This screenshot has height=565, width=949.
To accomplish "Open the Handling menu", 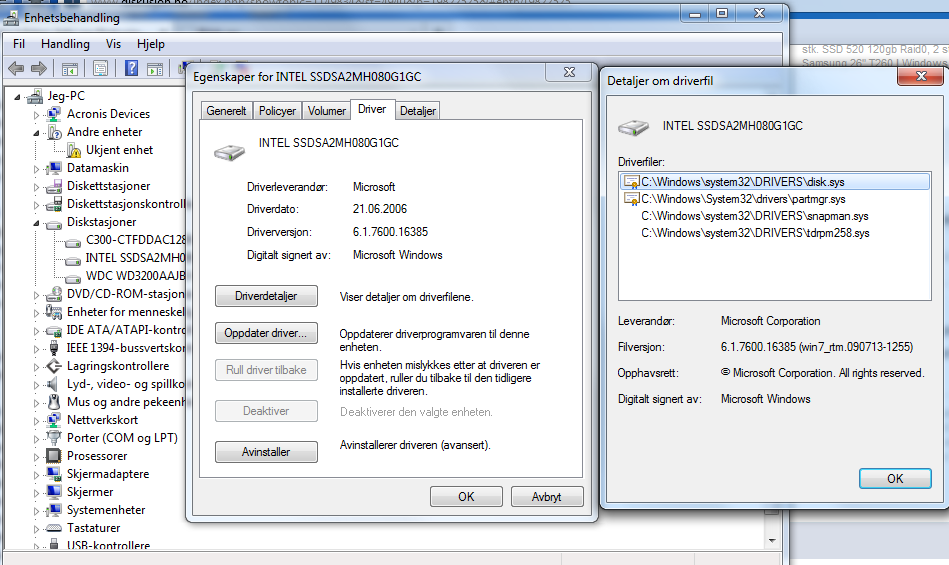I will tap(65, 44).
